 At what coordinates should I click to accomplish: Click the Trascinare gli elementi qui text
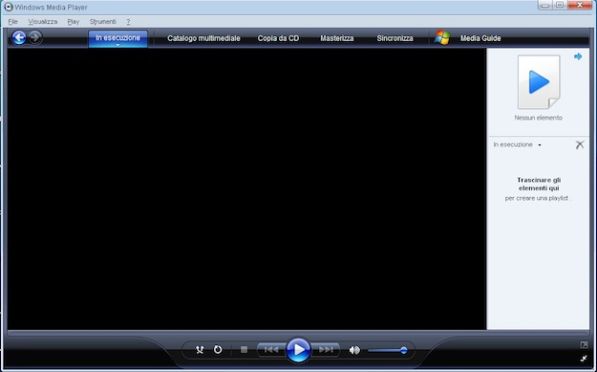click(538, 184)
